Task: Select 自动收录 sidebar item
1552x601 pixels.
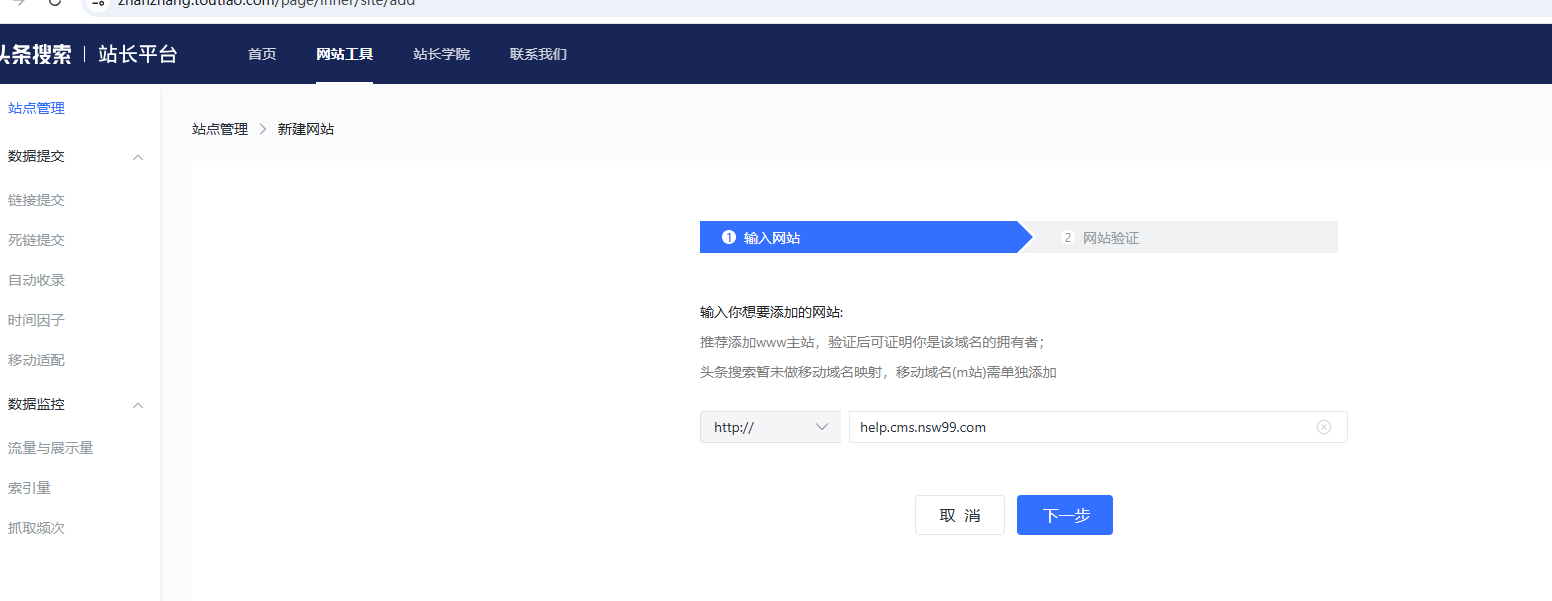Action: [36, 280]
